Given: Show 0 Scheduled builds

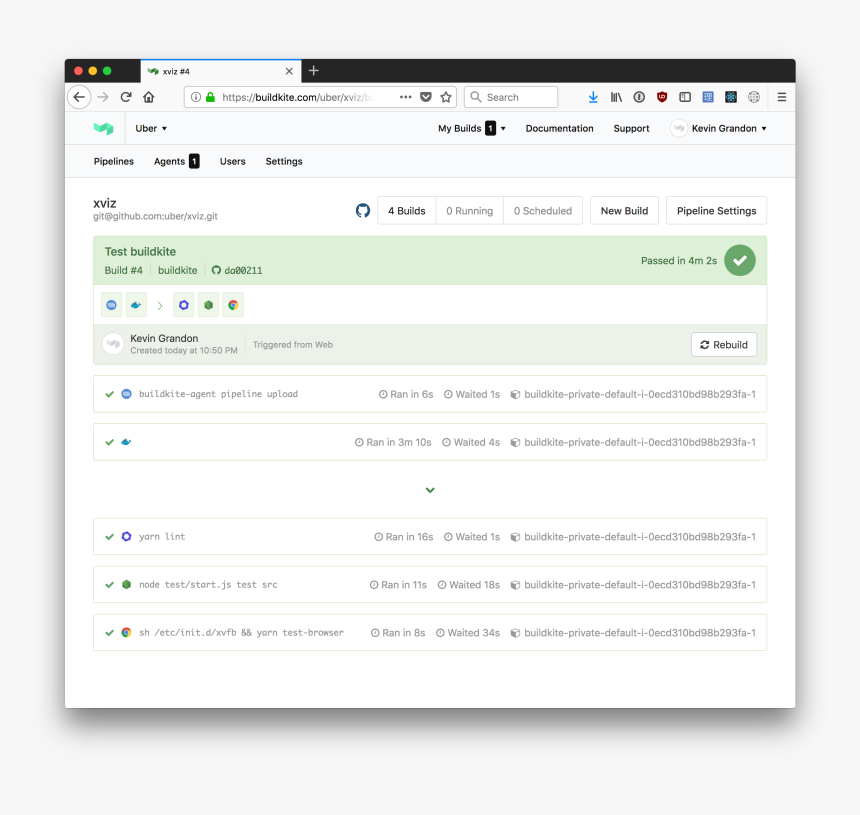Looking at the screenshot, I should pyautogui.click(x=542, y=211).
